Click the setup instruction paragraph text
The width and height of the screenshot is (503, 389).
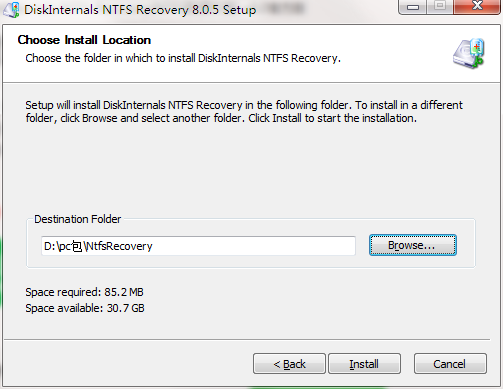[x=244, y=112]
